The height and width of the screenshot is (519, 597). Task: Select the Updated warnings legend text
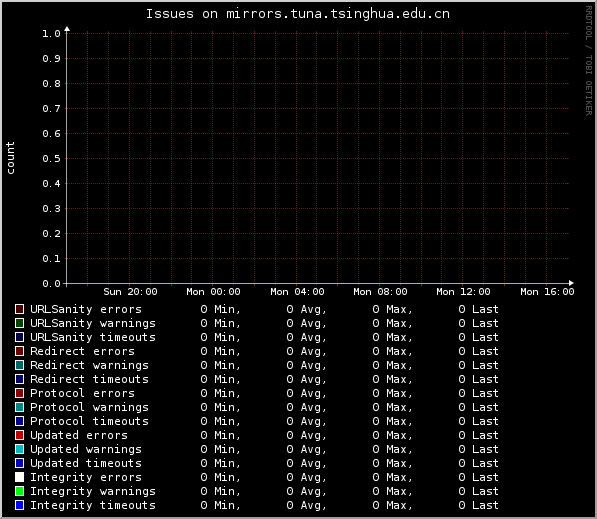[86, 449]
